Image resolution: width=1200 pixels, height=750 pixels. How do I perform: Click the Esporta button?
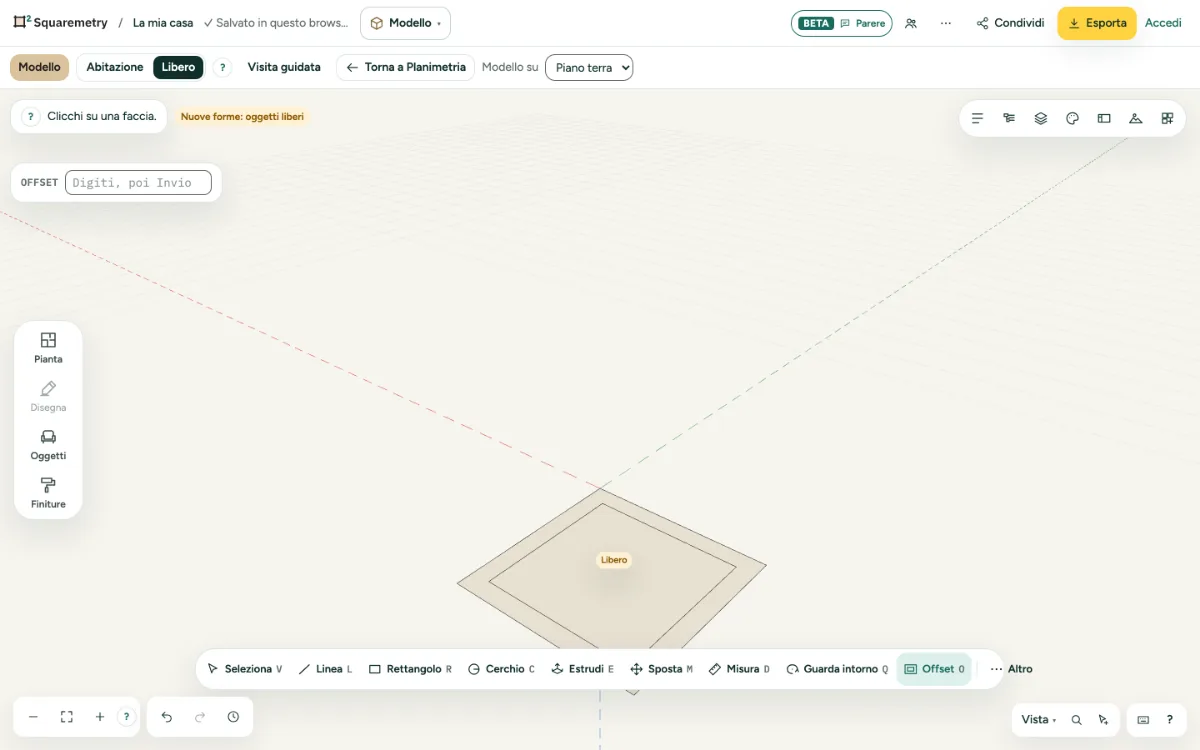pyautogui.click(x=1097, y=23)
